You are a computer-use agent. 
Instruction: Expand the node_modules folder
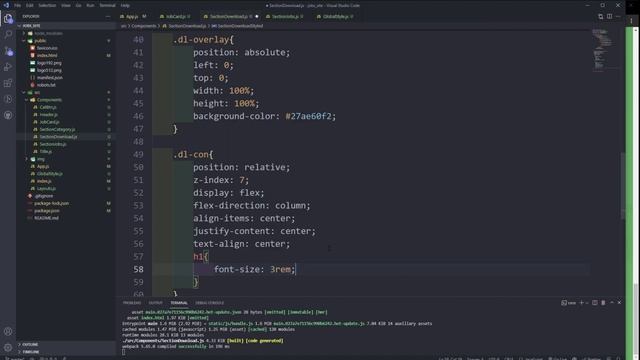[65, 33]
